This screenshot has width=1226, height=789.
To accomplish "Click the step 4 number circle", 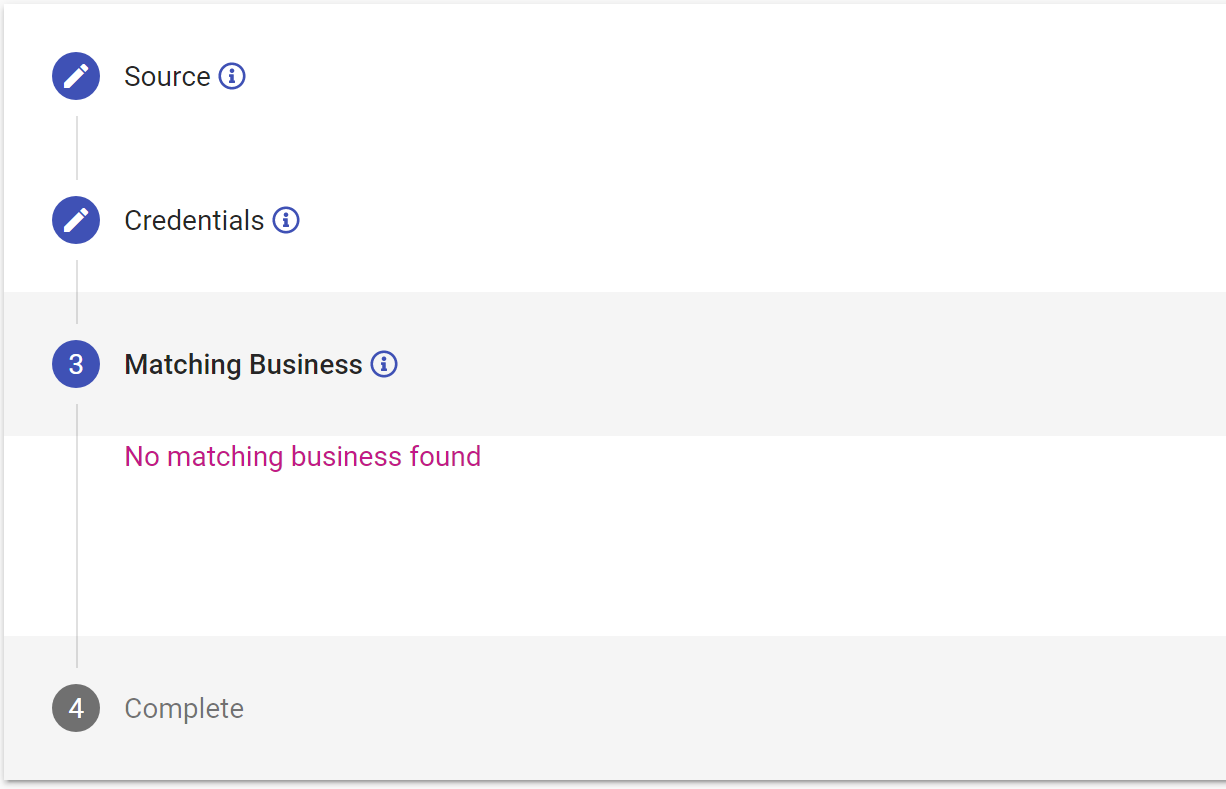I will [76, 708].
